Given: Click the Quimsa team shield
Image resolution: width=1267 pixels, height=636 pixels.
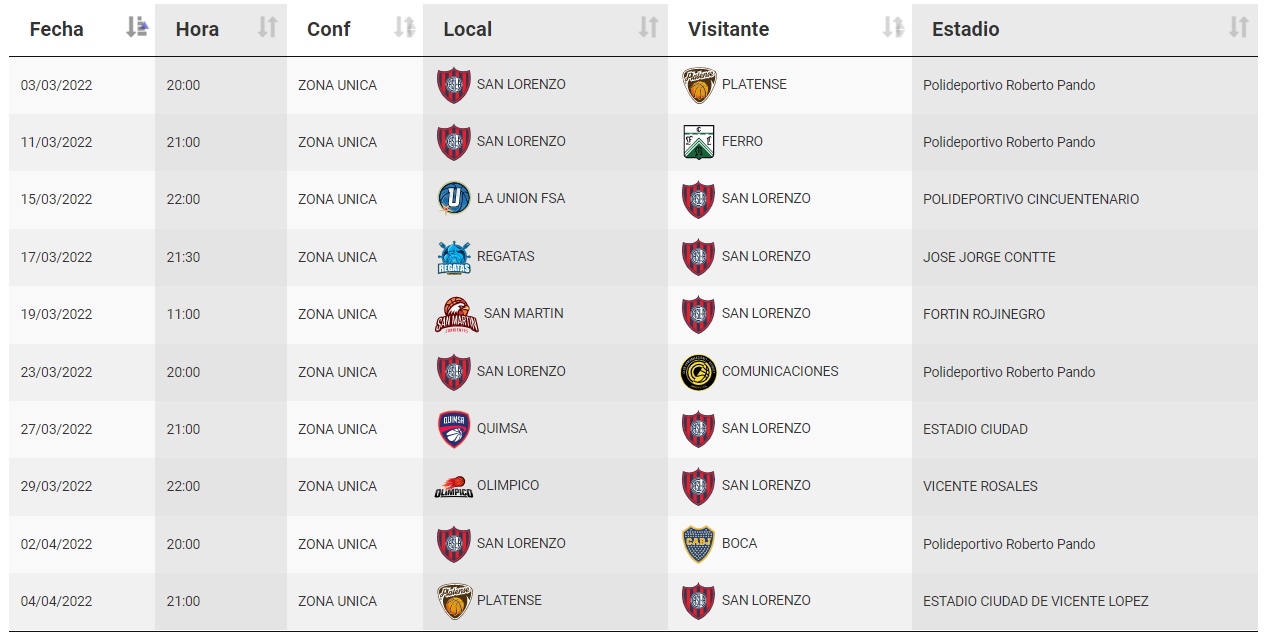Looking at the screenshot, I should [x=454, y=429].
